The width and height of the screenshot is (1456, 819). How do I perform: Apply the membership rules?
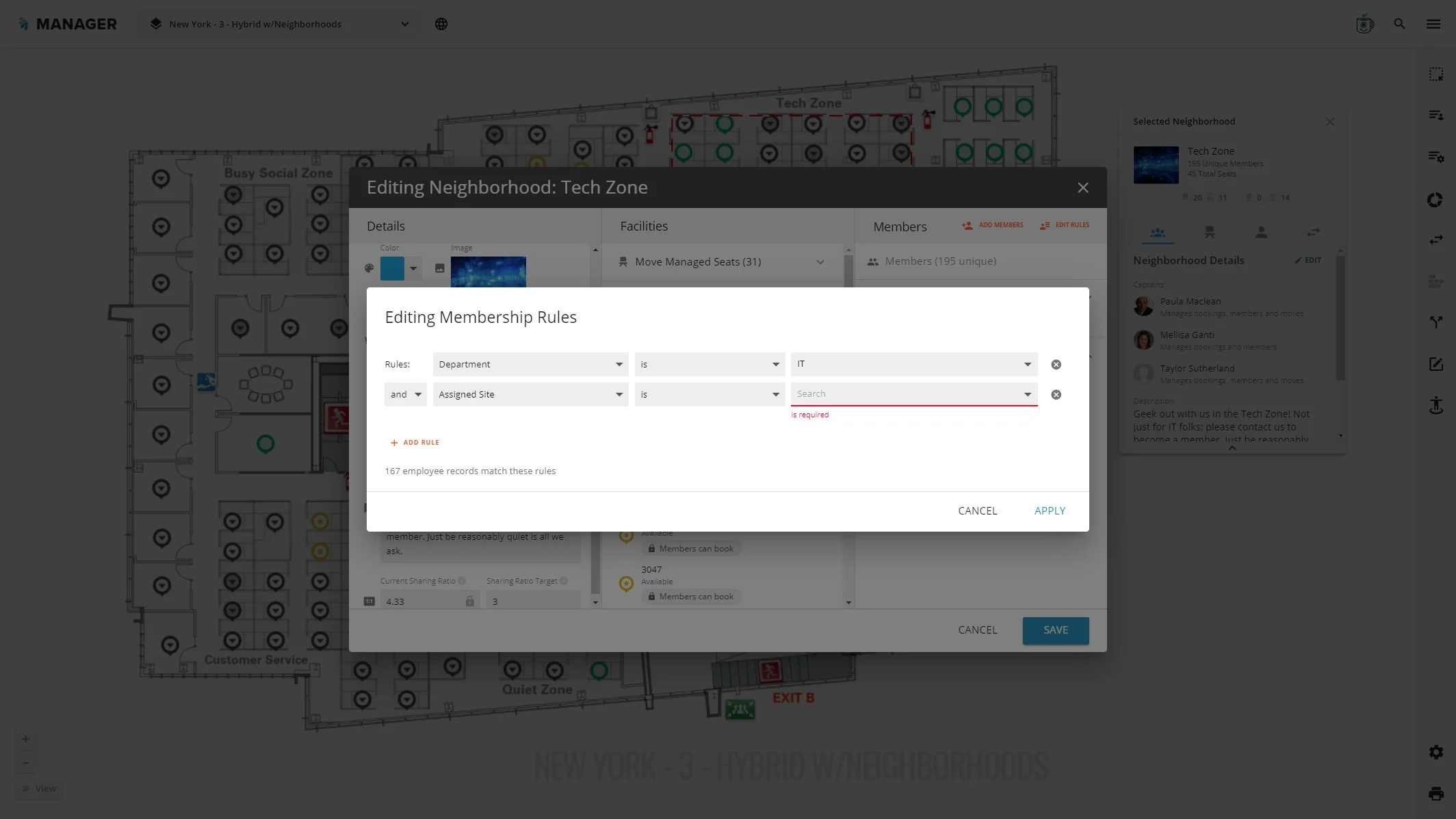(x=1050, y=511)
